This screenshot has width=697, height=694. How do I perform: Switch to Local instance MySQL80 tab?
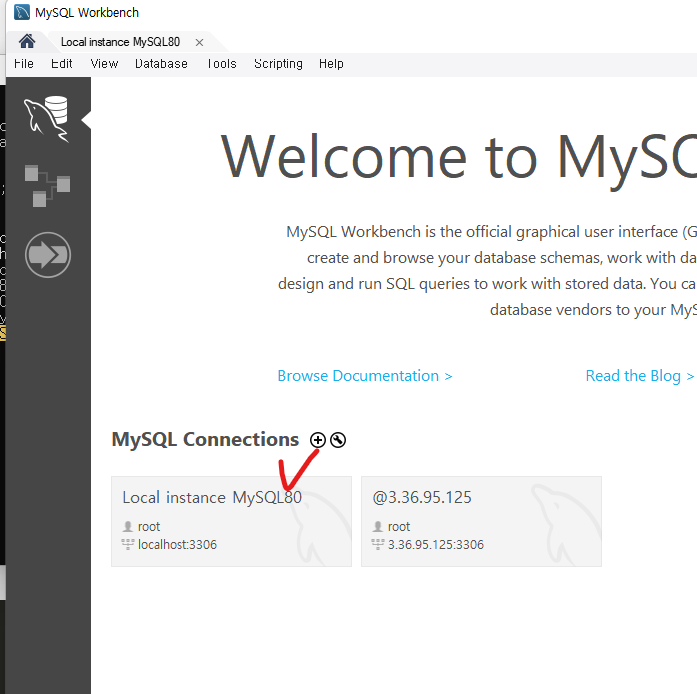[120, 42]
